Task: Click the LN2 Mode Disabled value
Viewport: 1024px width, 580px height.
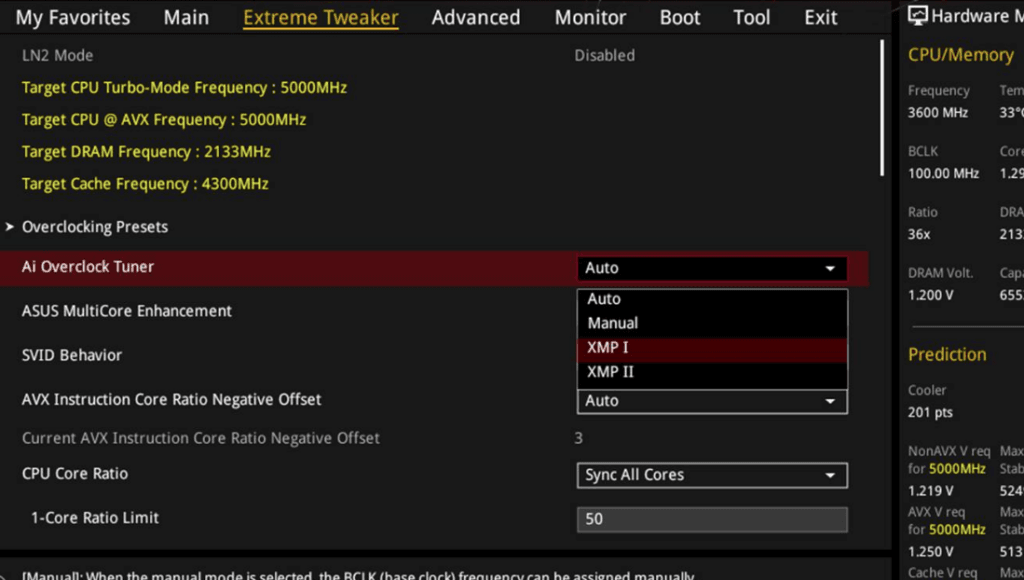Action: (x=604, y=56)
